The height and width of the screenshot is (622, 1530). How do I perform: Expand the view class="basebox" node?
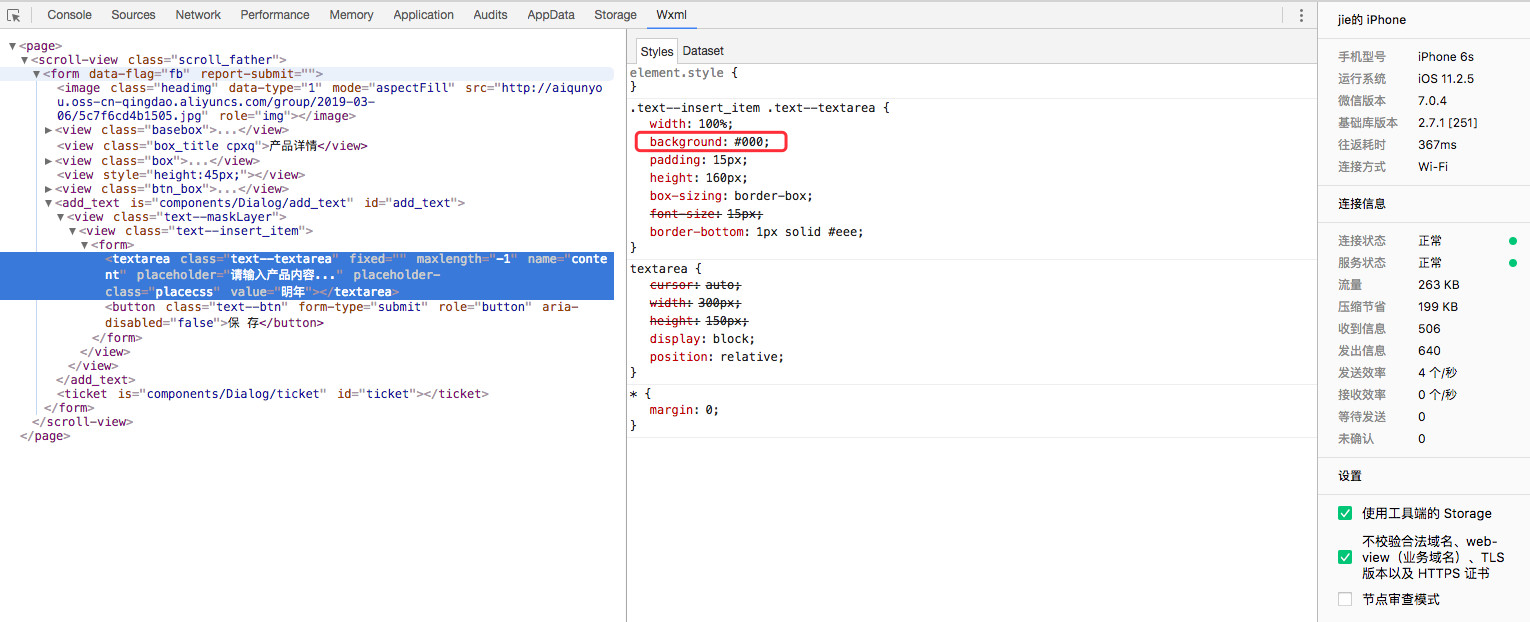click(x=49, y=130)
